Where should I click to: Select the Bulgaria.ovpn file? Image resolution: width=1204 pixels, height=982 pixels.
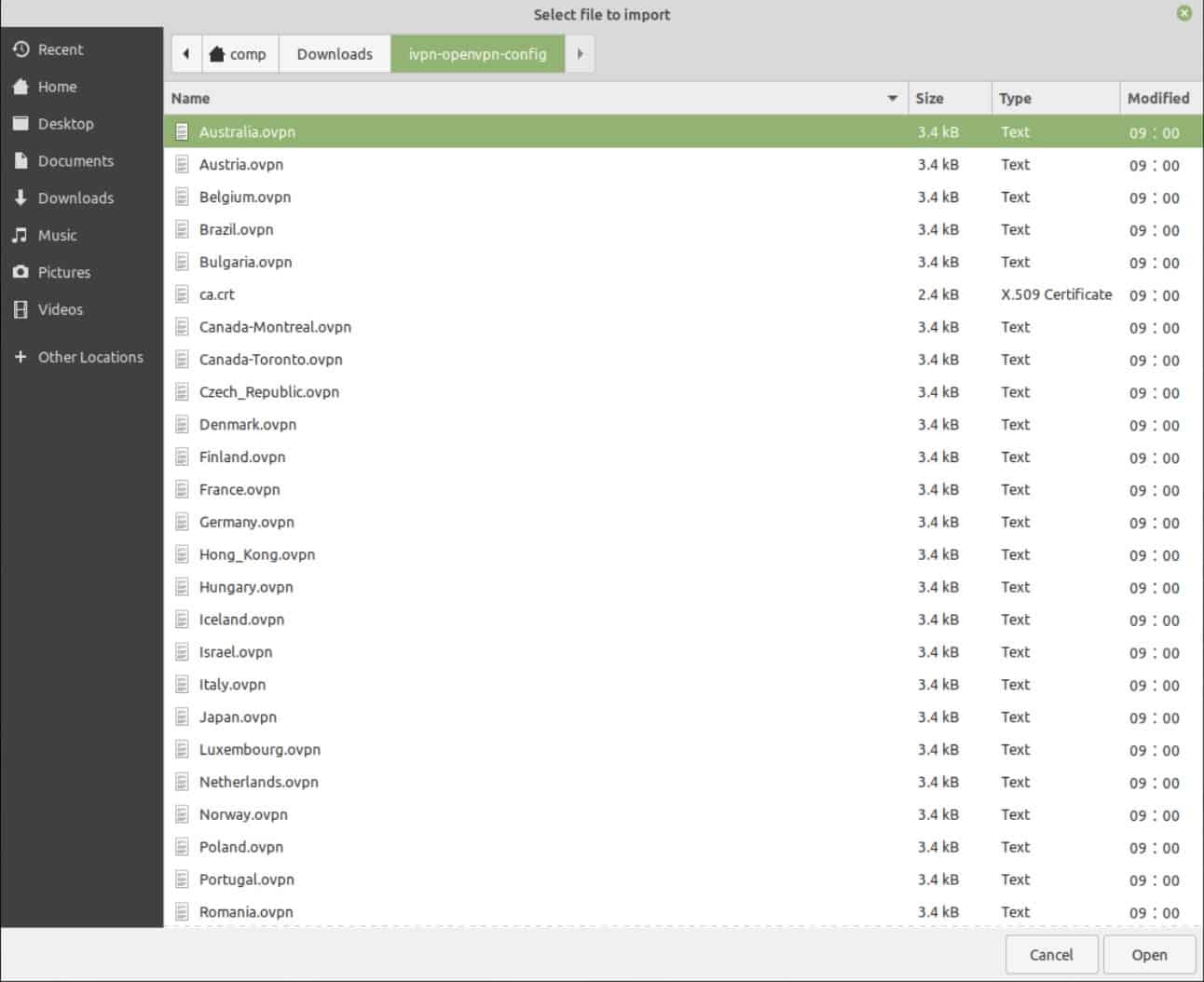[x=683, y=263]
